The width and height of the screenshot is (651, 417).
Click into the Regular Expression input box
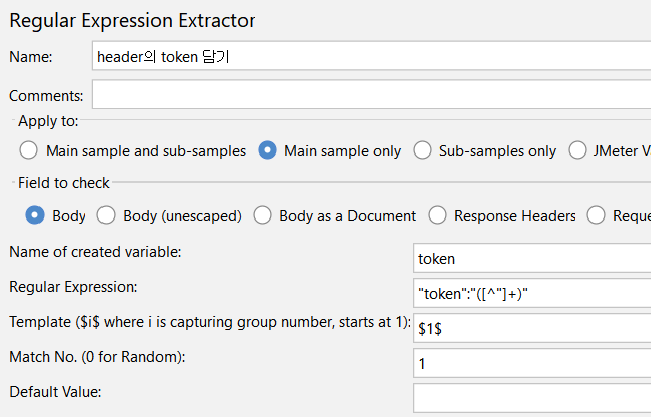[x=530, y=292]
